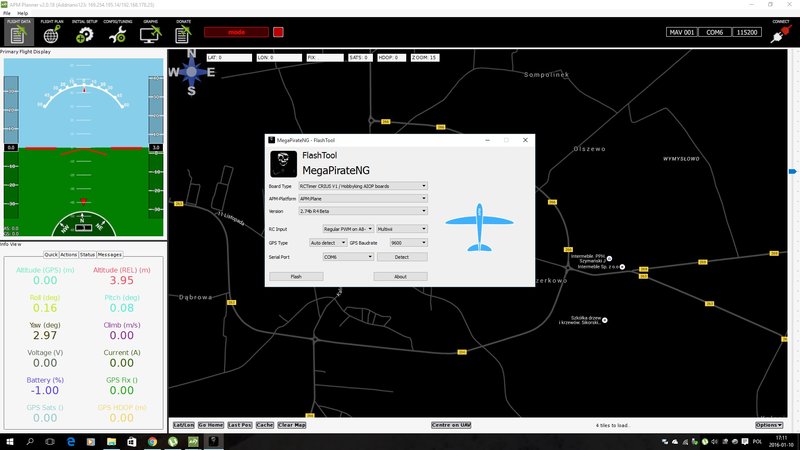Switch to the Status tab in Info View
Viewport: 800px width, 450px height.
click(87, 255)
